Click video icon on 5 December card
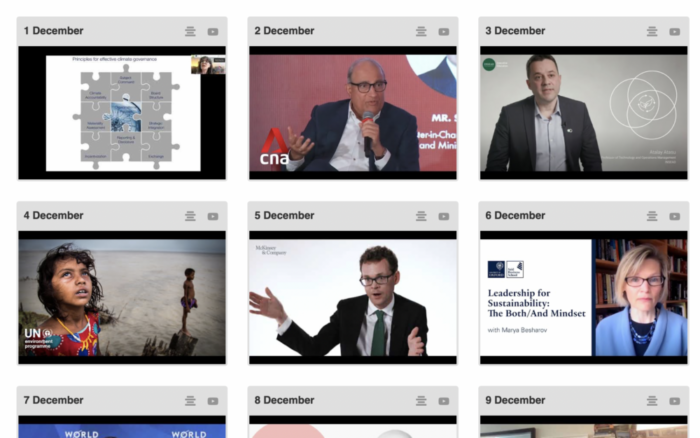The image size is (700, 438). coord(444,217)
